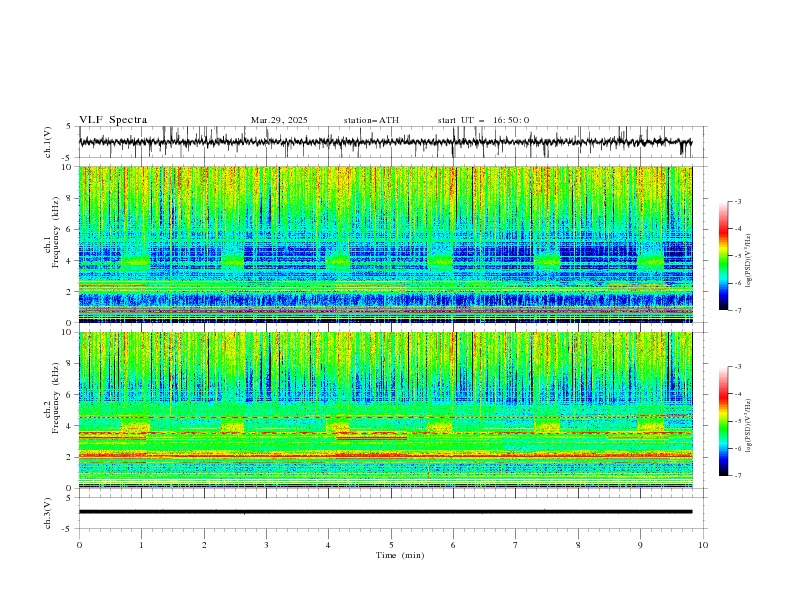
Task: Click the "Time (min)" x-axis label
Action: 400,555
